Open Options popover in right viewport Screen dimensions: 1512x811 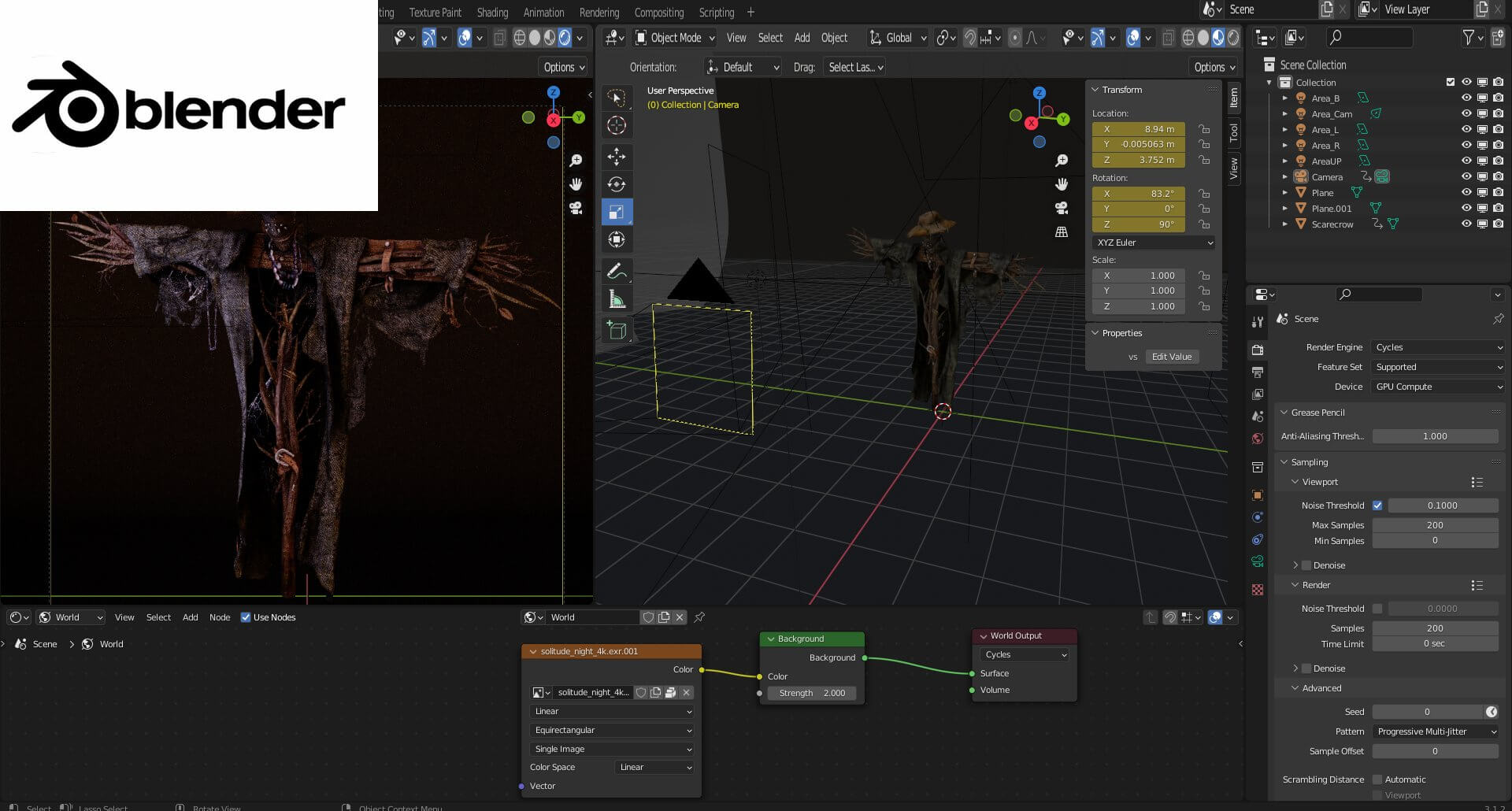click(x=1214, y=67)
